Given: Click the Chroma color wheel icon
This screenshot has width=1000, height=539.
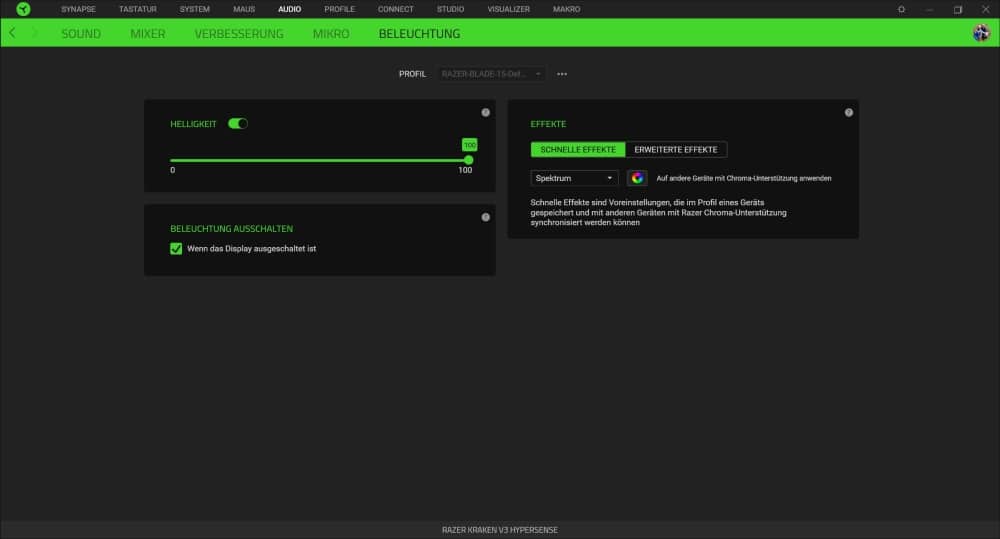Looking at the screenshot, I should tap(637, 178).
